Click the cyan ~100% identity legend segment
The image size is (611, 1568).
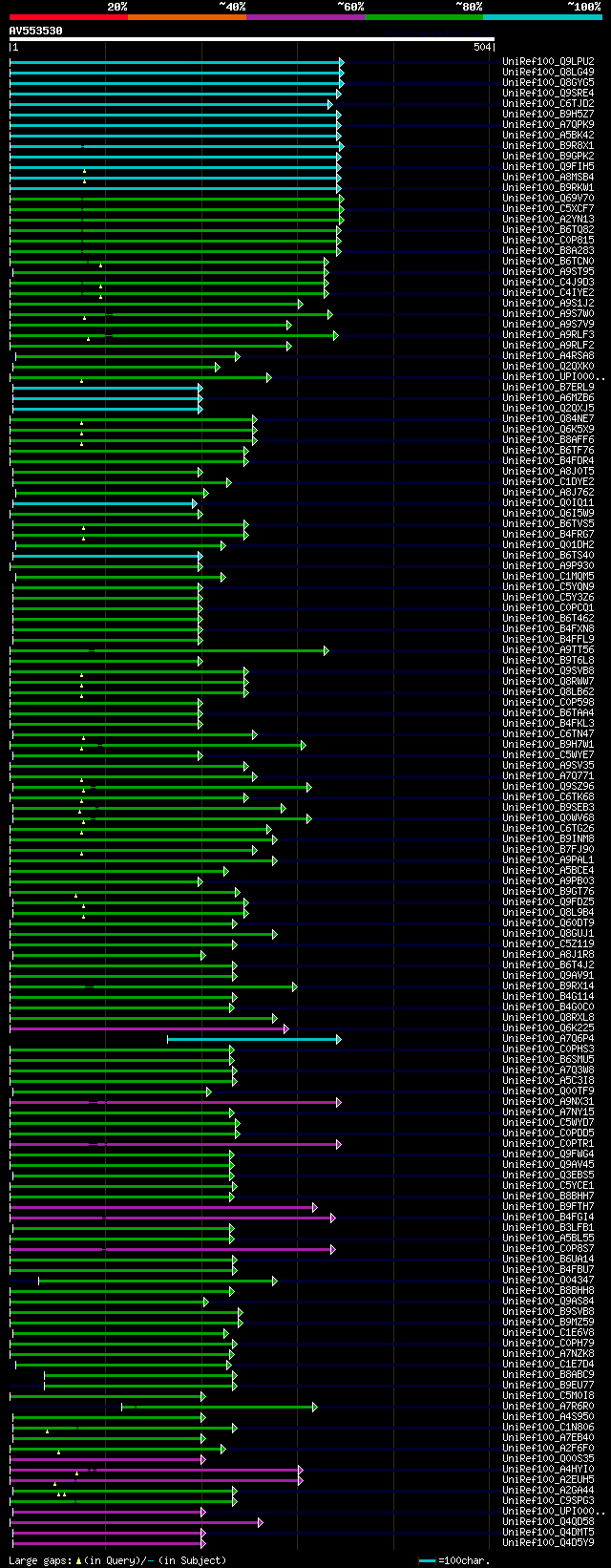pyautogui.click(x=542, y=16)
